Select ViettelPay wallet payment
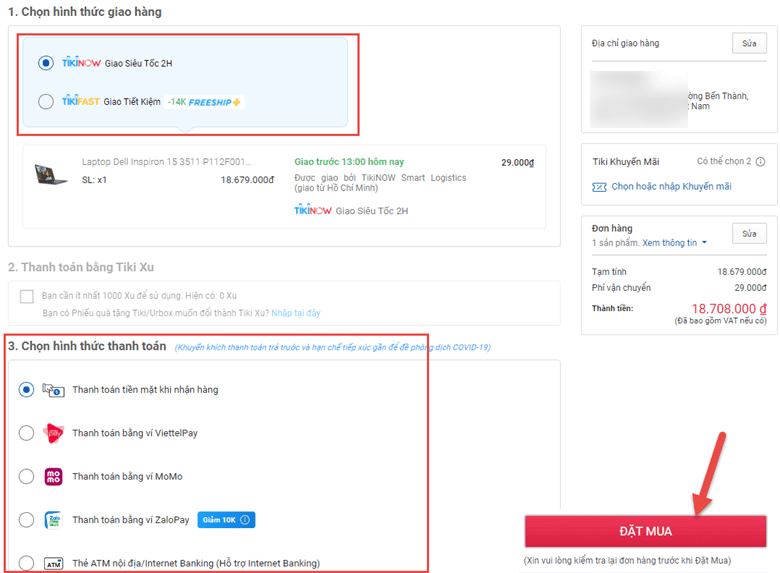The width and height of the screenshot is (780, 573). point(26,433)
